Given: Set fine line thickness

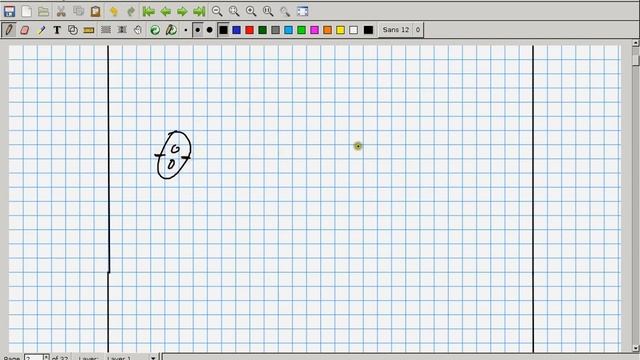Looking at the screenshot, I should pyautogui.click(x=186, y=30).
